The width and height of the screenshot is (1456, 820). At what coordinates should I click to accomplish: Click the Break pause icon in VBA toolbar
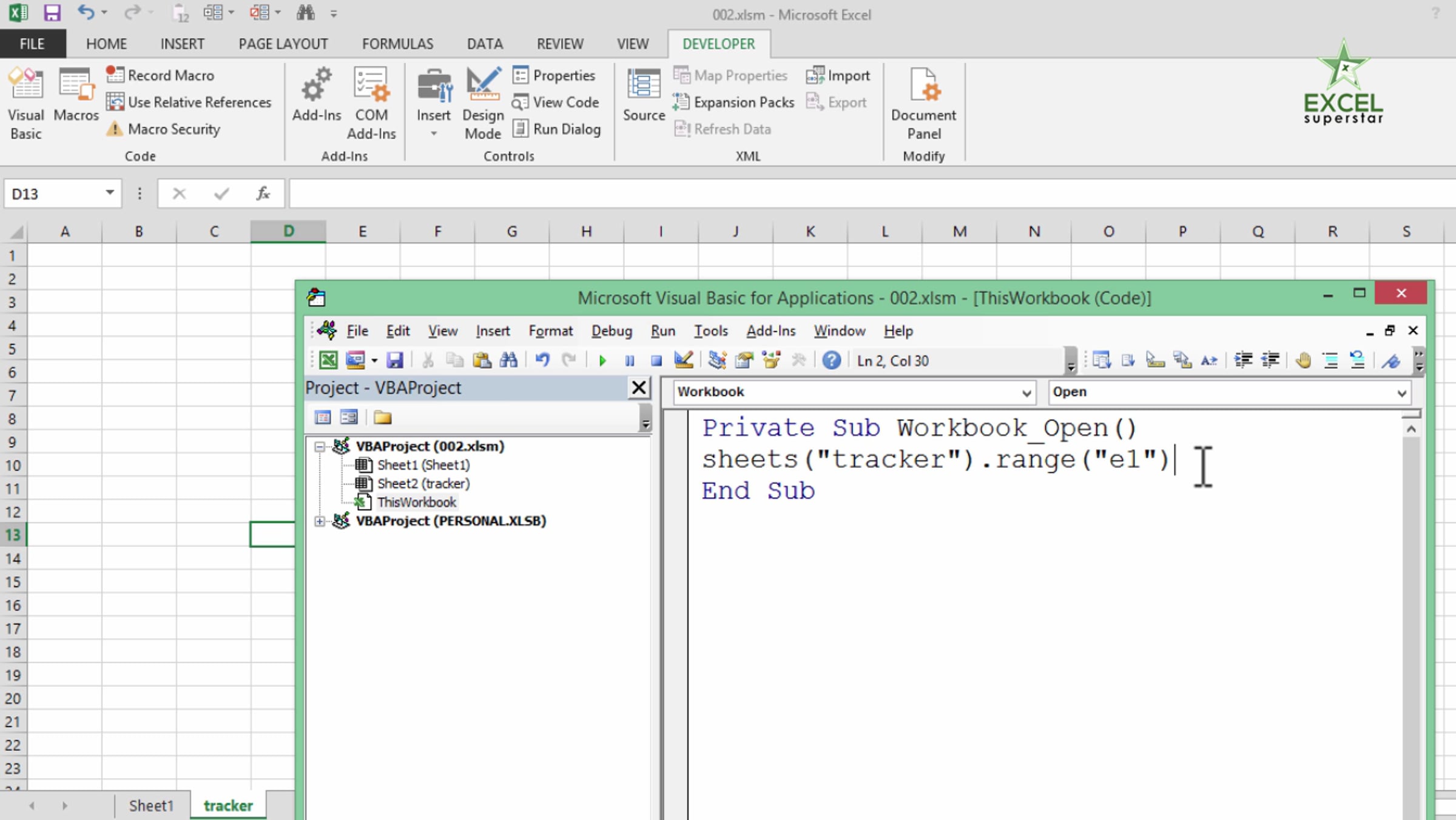click(629, 361)
